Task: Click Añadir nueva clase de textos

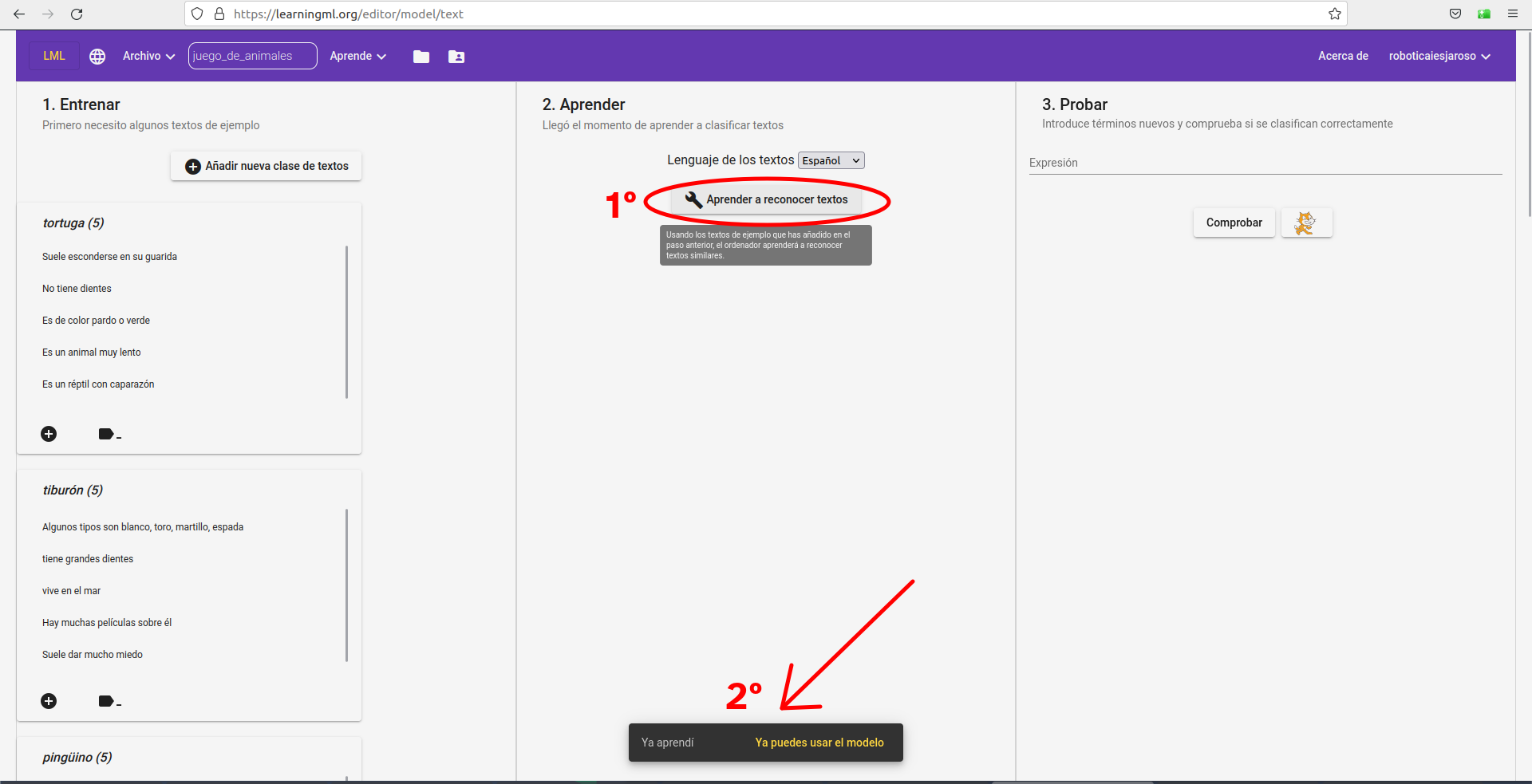Action: click(x=267, y=166)
